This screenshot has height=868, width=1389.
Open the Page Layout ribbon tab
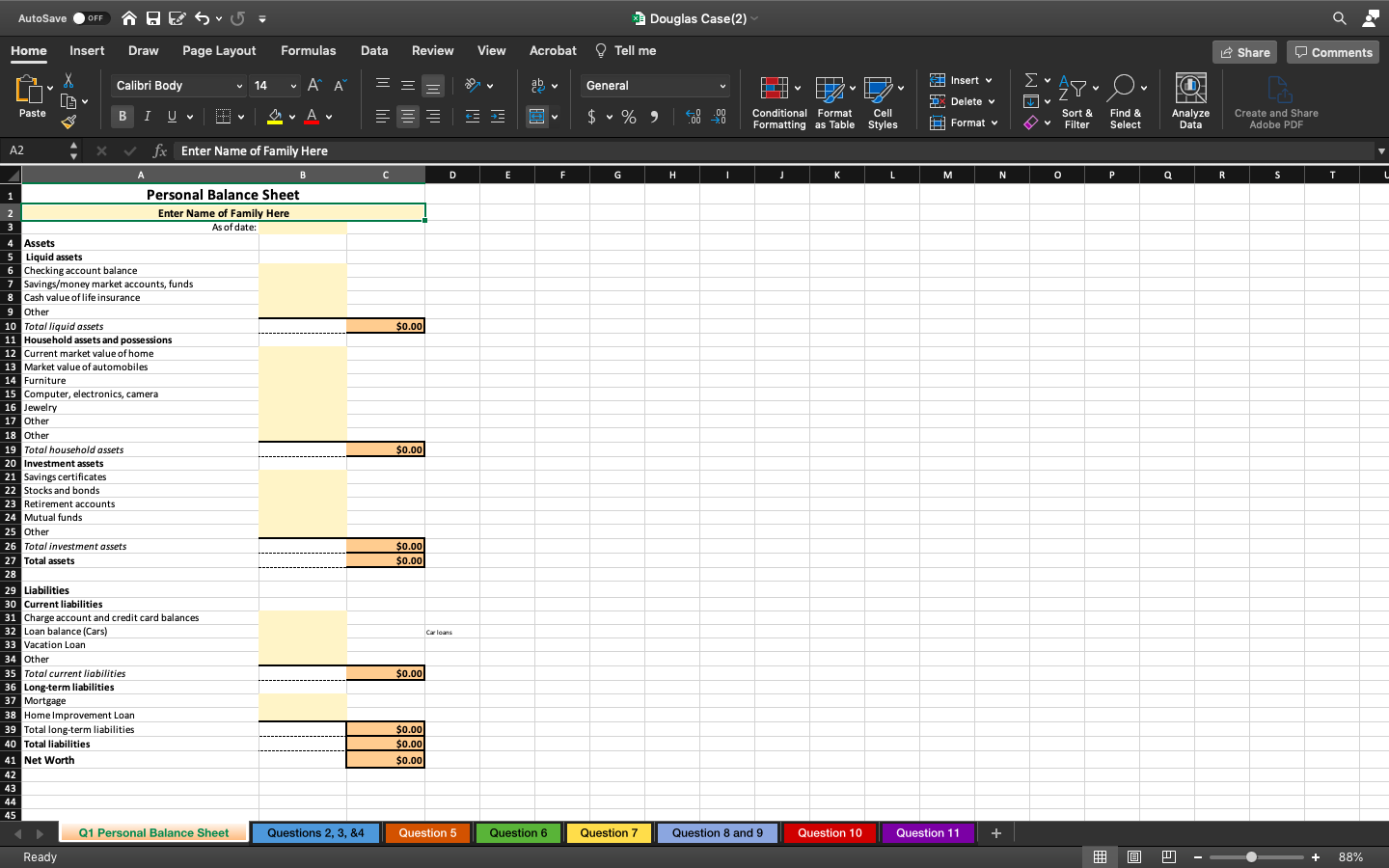coord(219,50)
